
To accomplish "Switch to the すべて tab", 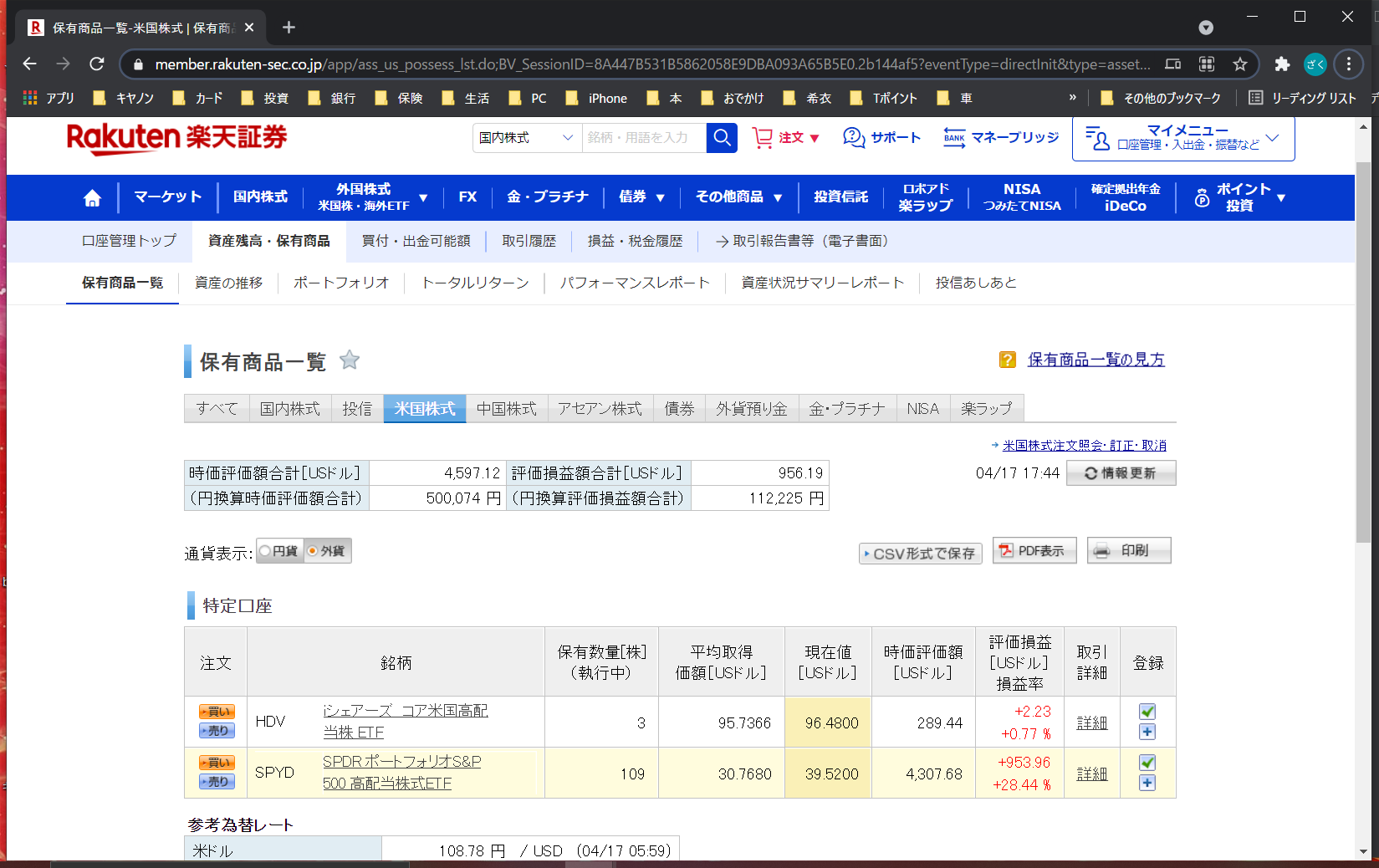I will pos(217,409).
